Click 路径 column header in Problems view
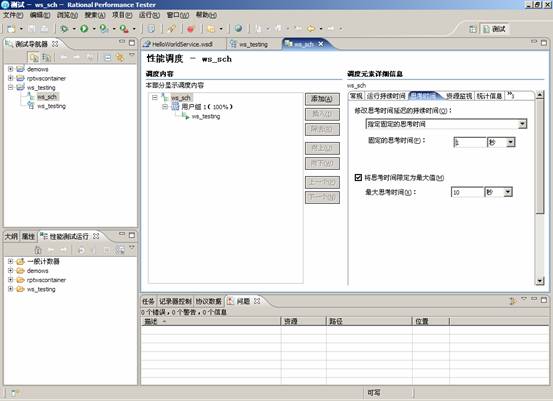The image size is (553, 401). coord(369,321)
